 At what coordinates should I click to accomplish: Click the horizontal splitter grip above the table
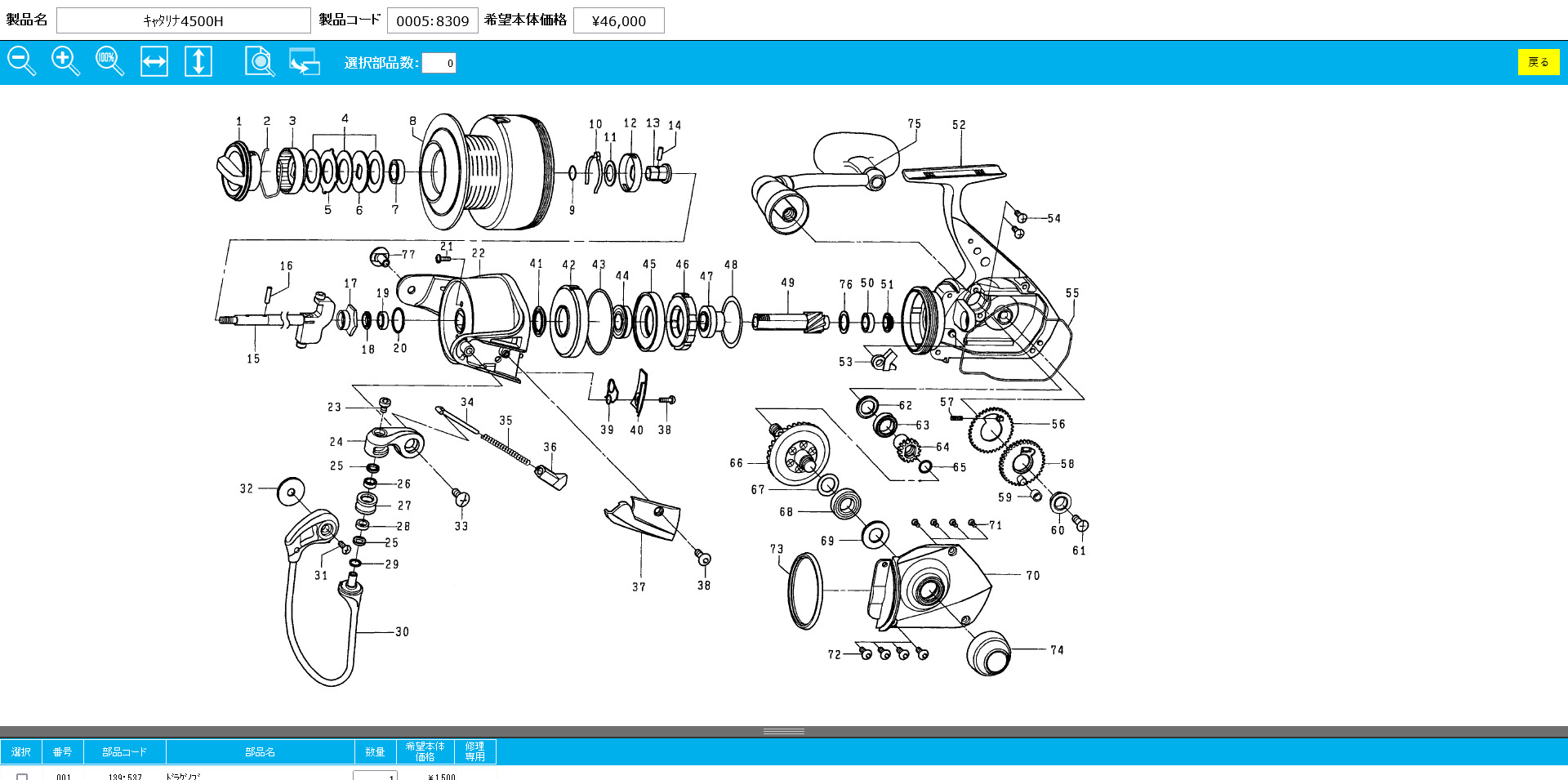click(x=783, y=732)
